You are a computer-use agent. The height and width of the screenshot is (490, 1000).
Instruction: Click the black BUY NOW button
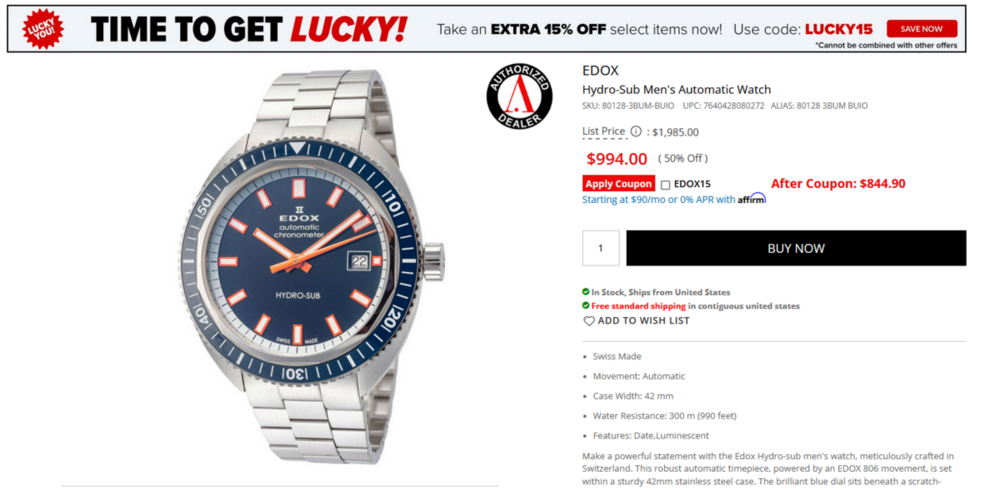point(796,248)
